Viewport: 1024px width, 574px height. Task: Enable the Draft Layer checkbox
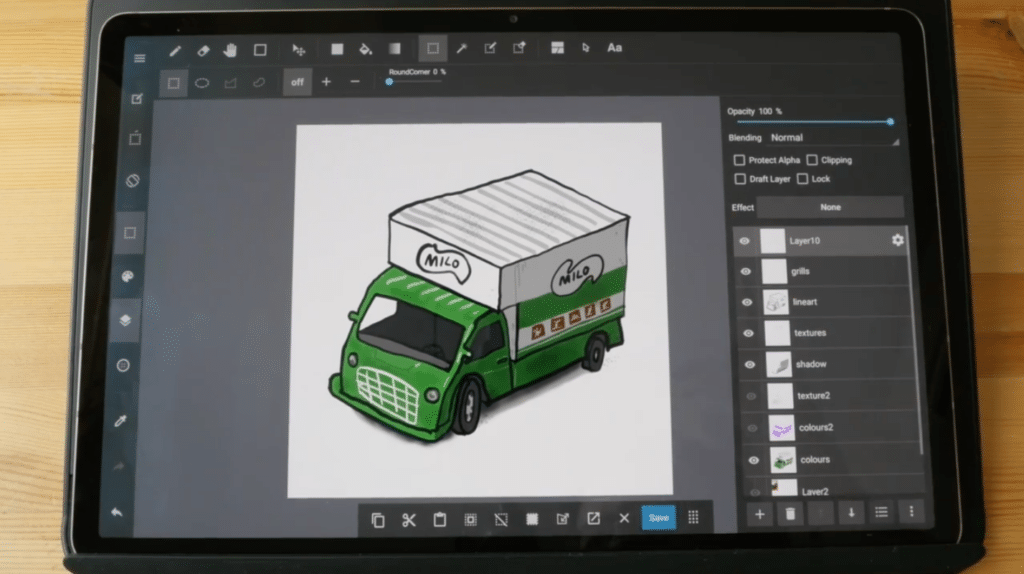pyautogui.click(x=740, y=179)
